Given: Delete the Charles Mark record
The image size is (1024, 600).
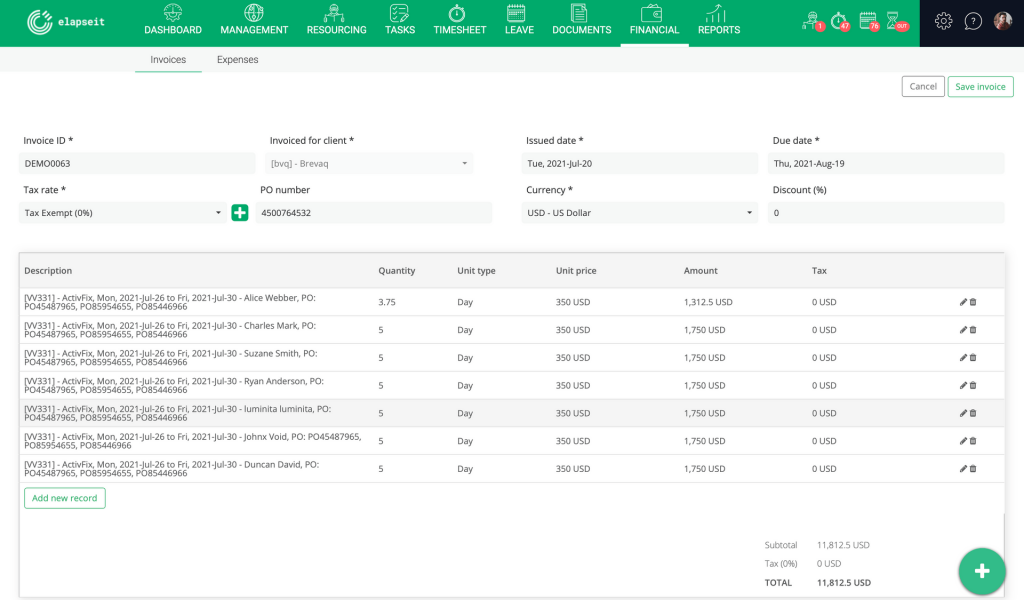Looking at the screenshot, I should (973, 330).
